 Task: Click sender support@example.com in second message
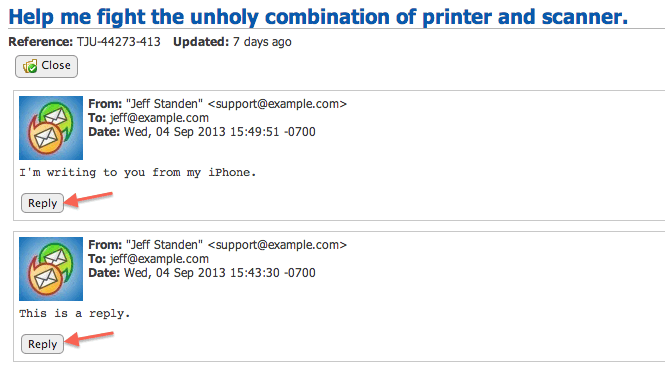(277, 245)
